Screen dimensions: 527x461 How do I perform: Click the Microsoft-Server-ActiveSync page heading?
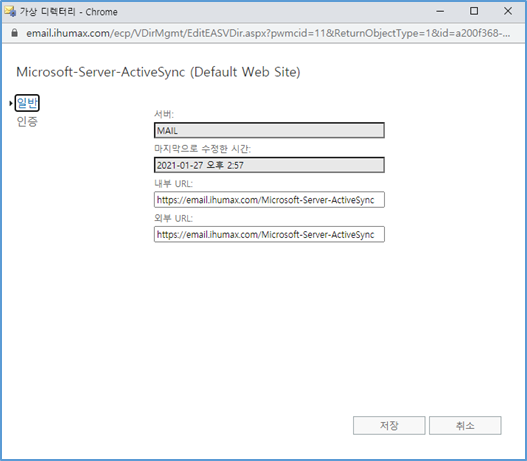(x=158, y=72)
